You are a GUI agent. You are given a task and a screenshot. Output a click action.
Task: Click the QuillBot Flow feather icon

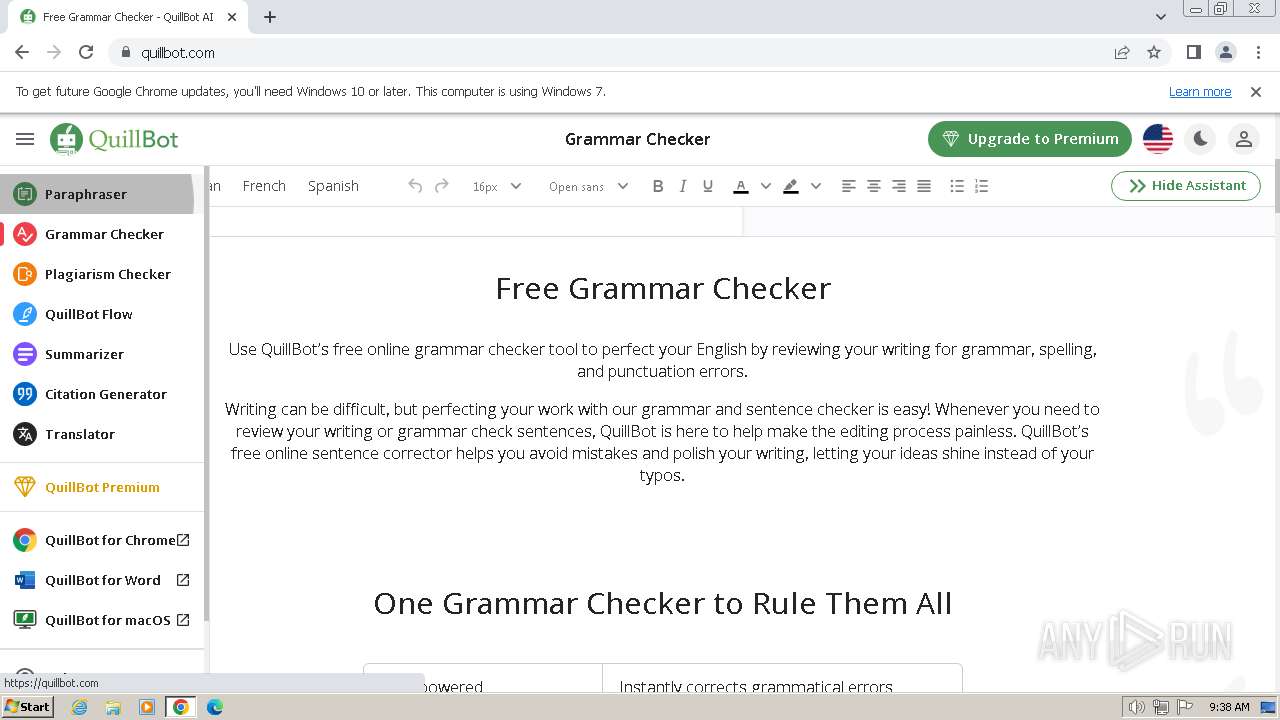25,314
